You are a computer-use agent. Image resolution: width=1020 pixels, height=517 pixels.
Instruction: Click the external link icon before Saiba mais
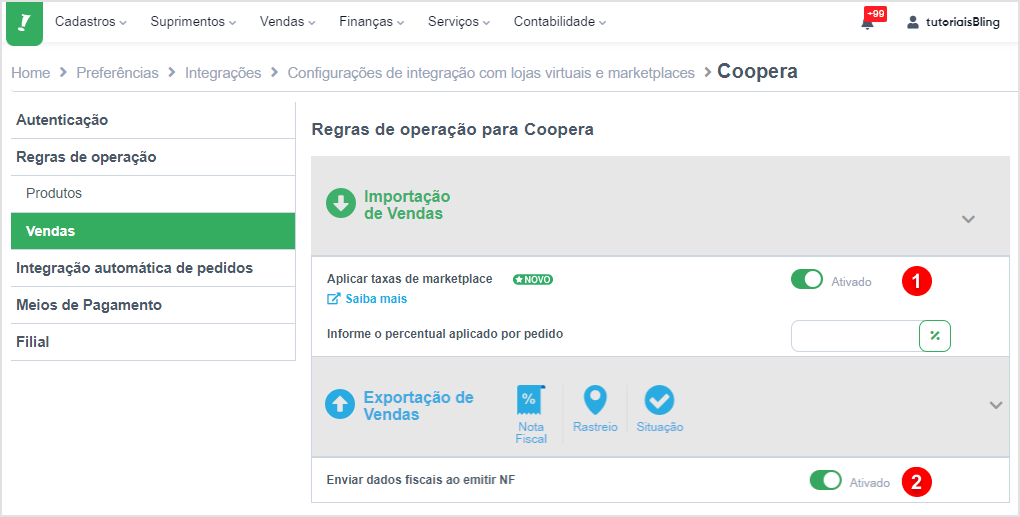tap(334, 298)
